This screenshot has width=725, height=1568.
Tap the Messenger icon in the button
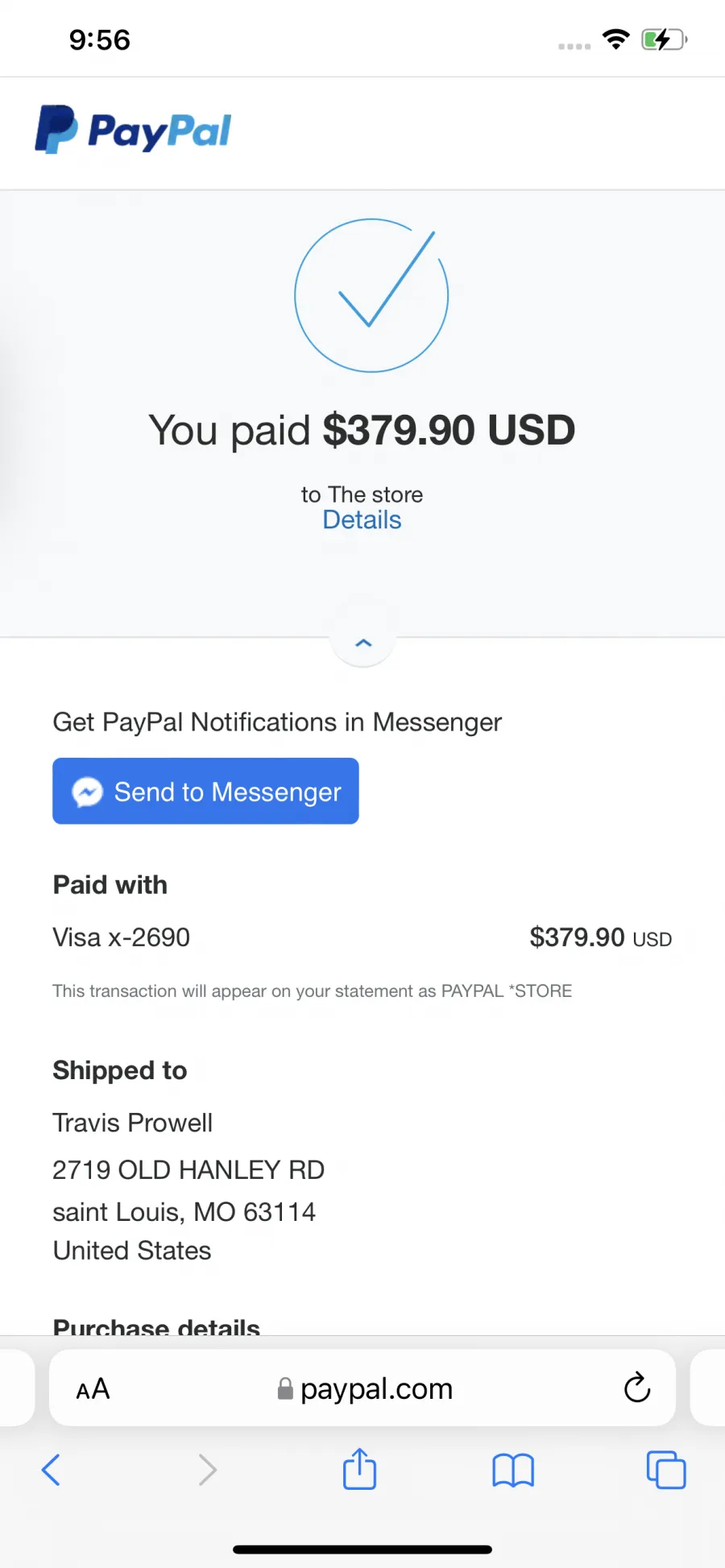87,792
